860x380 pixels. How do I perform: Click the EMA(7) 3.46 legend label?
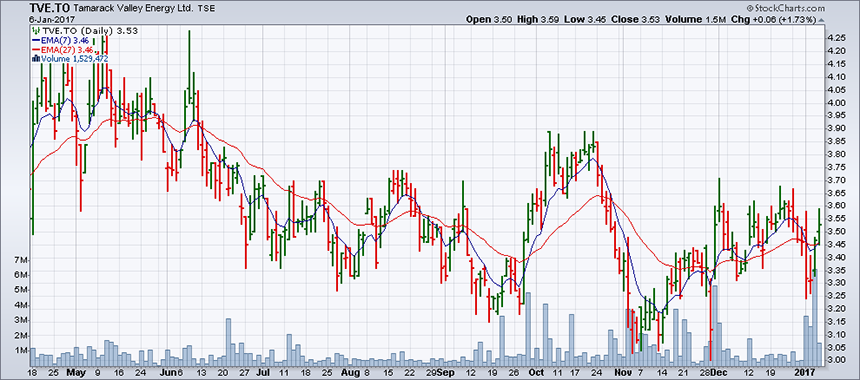pyautogui.click(x=66, y=41)
